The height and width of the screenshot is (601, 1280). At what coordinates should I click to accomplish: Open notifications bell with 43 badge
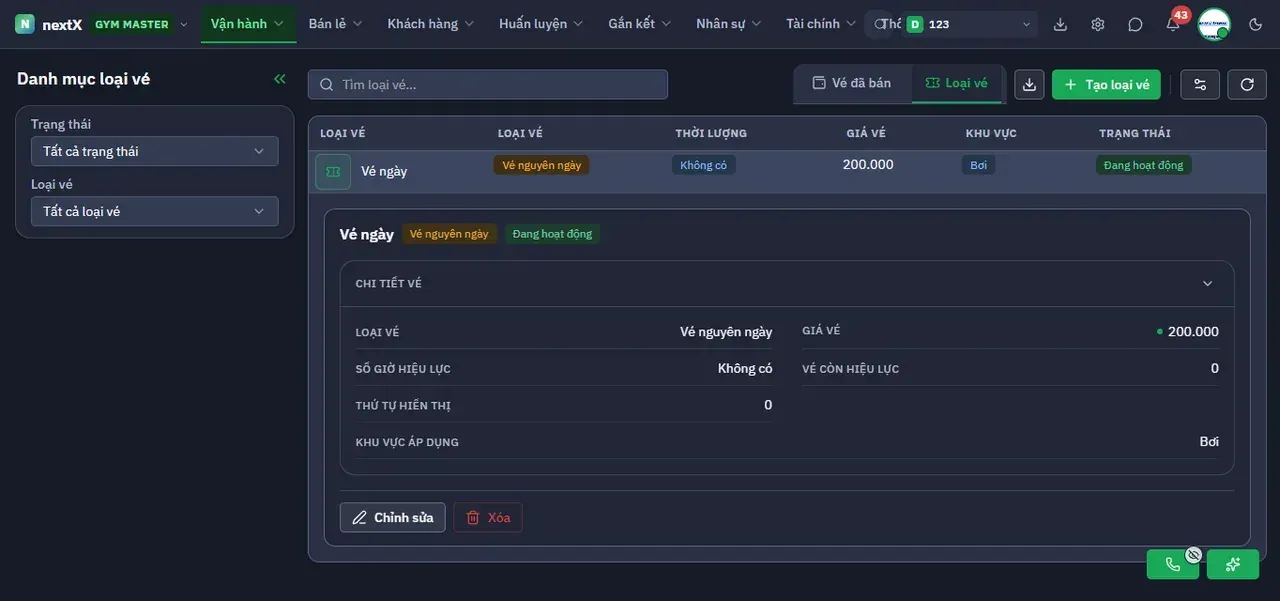pos(1173,24)
